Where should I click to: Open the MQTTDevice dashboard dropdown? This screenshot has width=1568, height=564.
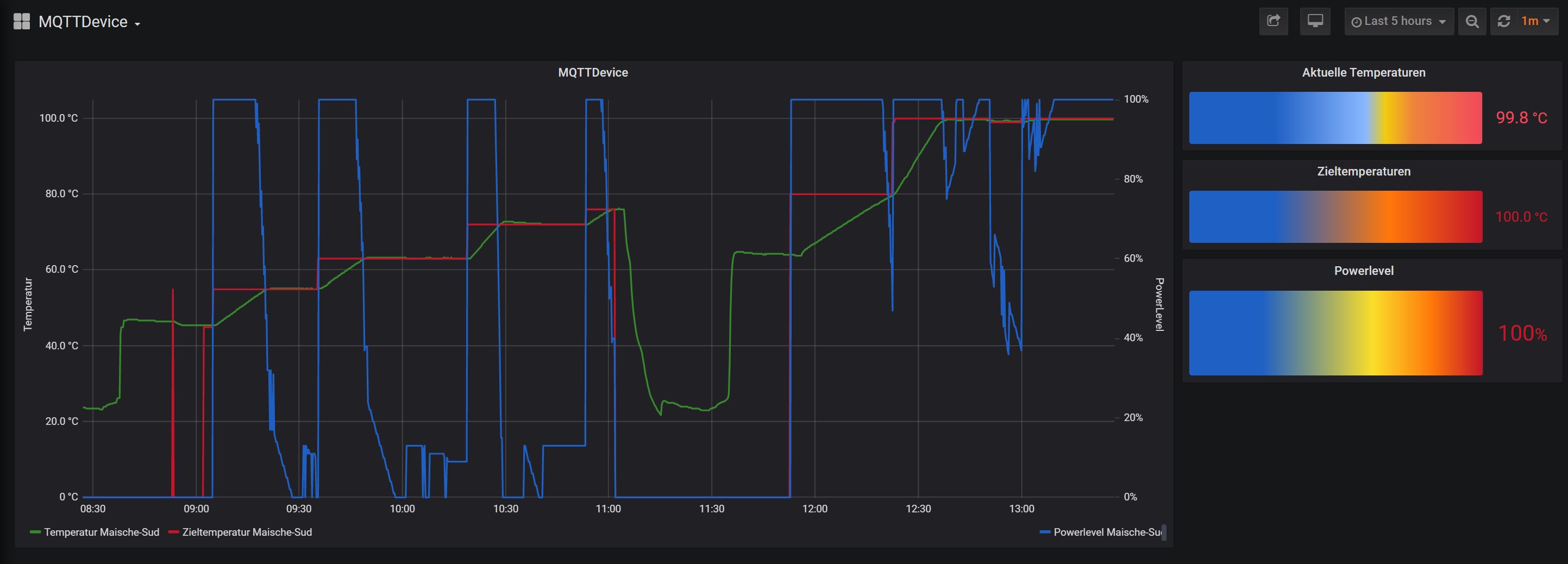click(x=89, y=22)
